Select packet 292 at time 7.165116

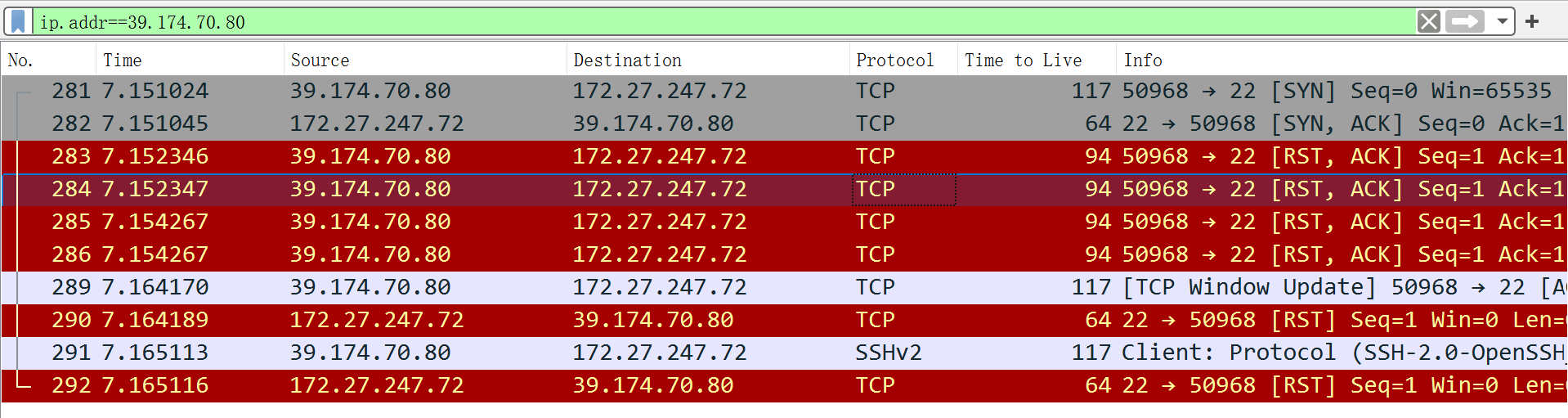pos(784,385)
